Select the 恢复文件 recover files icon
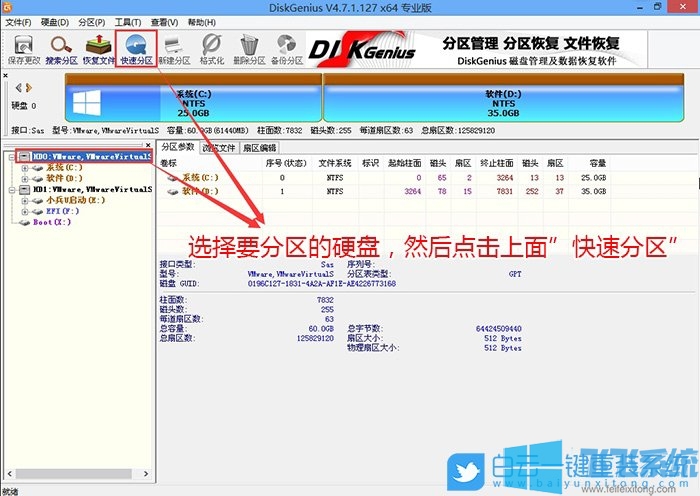The height and width of the screenshot is (496, 700). coord(98,50)
